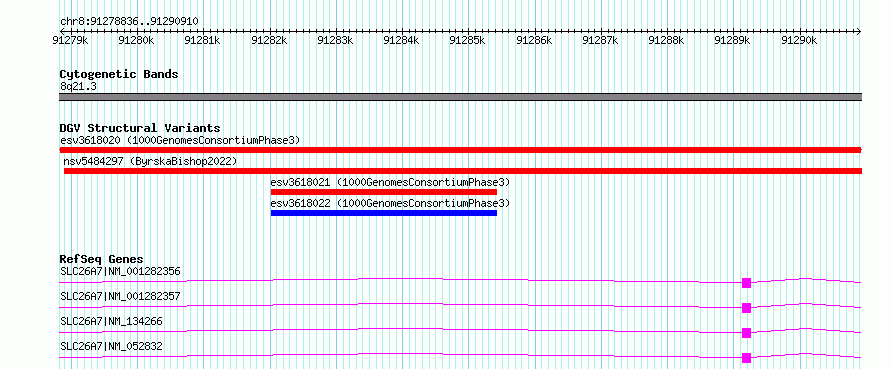
Task: Click the 91285k ruler tick label
Action: point(467,40)
